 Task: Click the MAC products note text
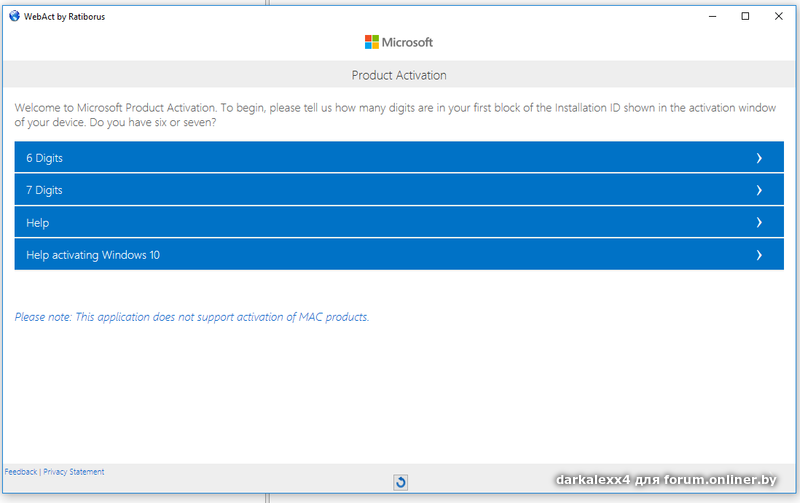tap(192, 317)
